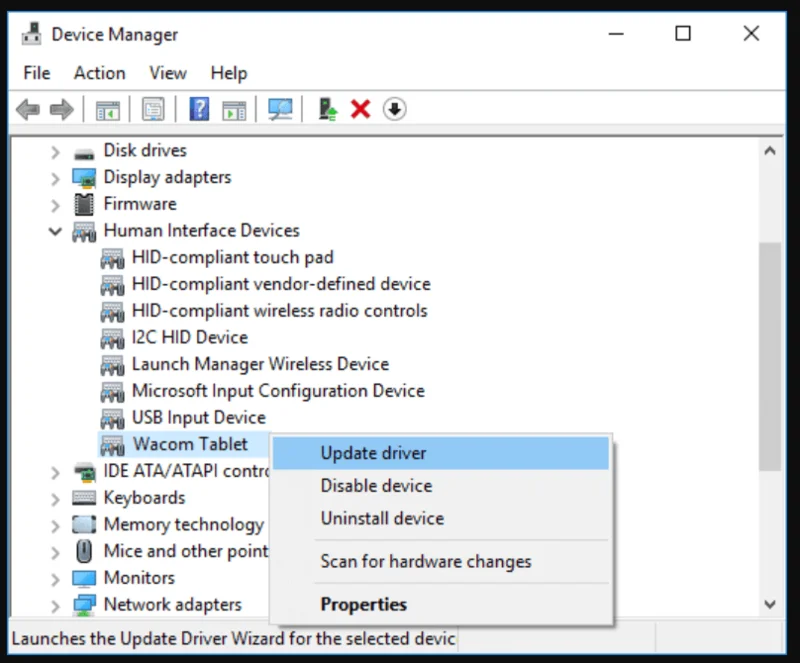The height and width of the screenshot is (663, 800).
Task: Click the Update device driver toolbar icon
Action: [327, 109]
